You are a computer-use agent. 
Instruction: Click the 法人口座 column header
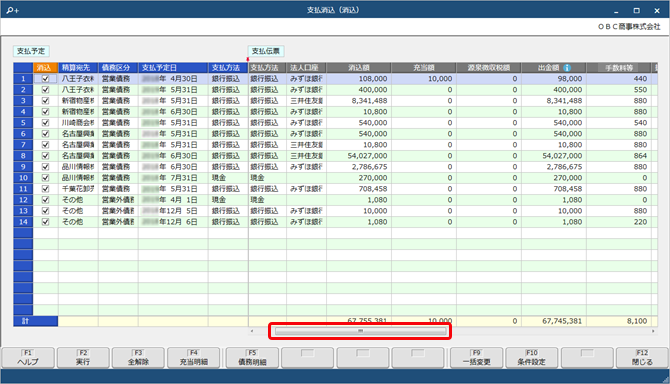click(x=306, y=68)
